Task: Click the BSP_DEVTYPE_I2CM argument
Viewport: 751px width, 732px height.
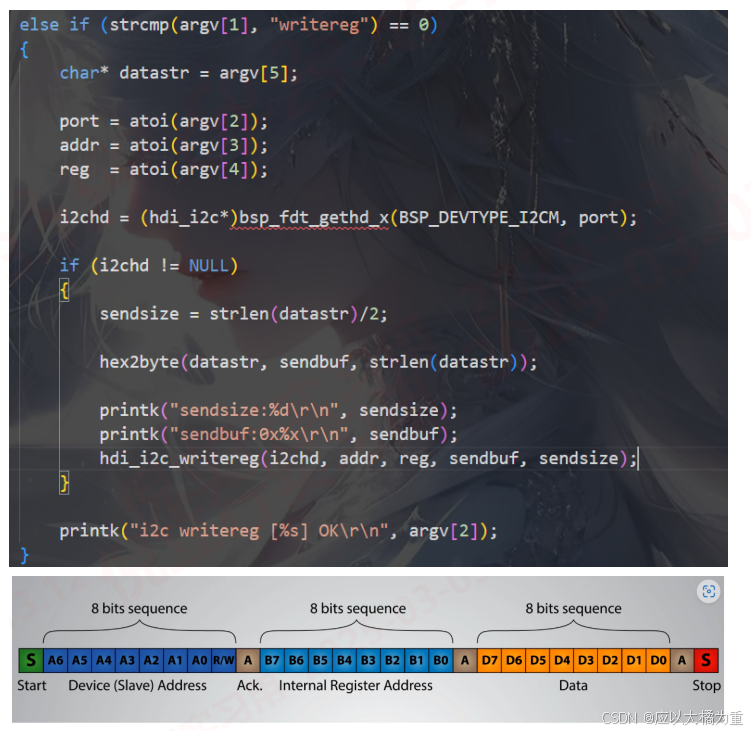Action: coord(478,218)
